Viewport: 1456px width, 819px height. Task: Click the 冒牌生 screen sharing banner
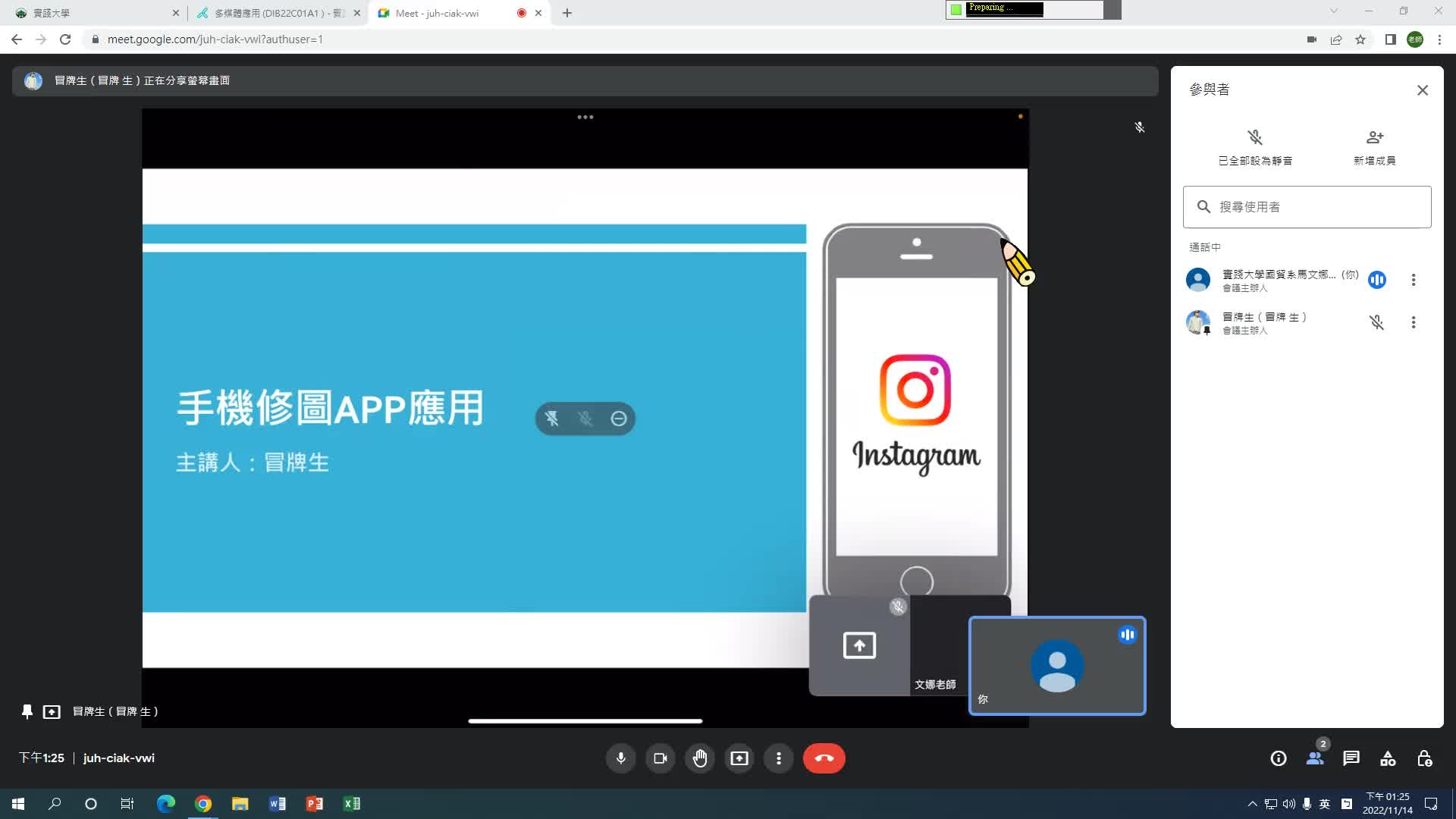click(x=585, y=80)
